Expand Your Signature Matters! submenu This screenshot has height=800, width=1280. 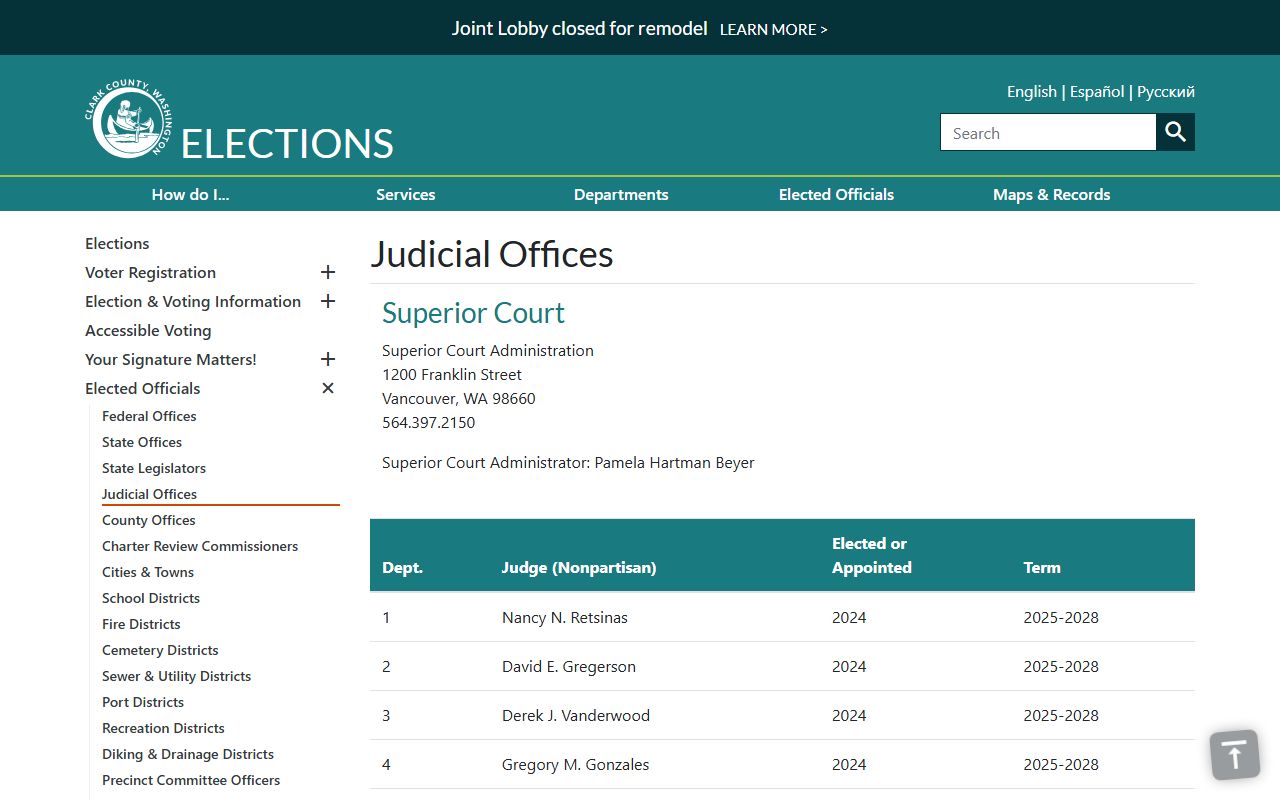pyautogui.click(x=327, y=359)
